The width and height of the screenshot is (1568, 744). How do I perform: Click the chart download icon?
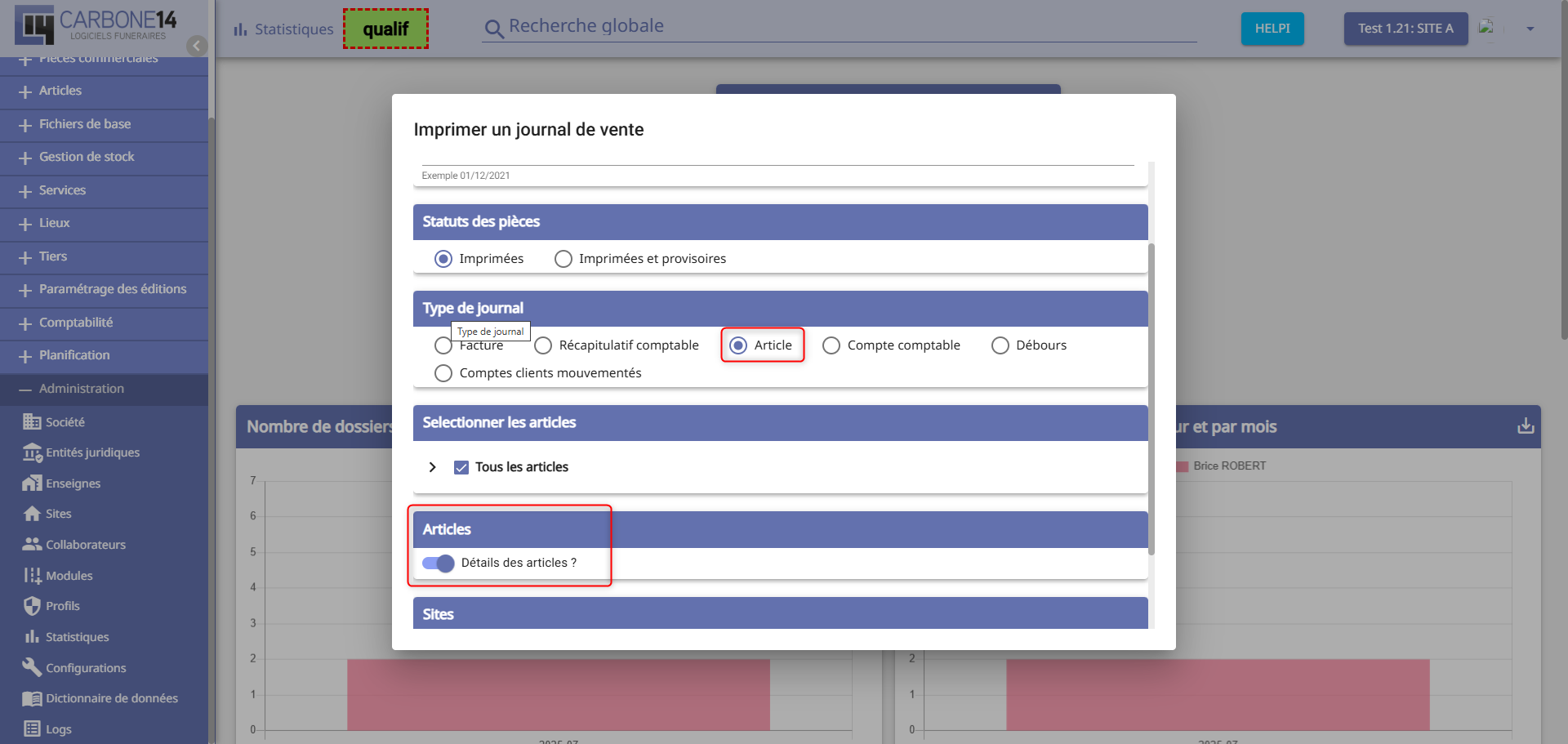coord(1525,426)
